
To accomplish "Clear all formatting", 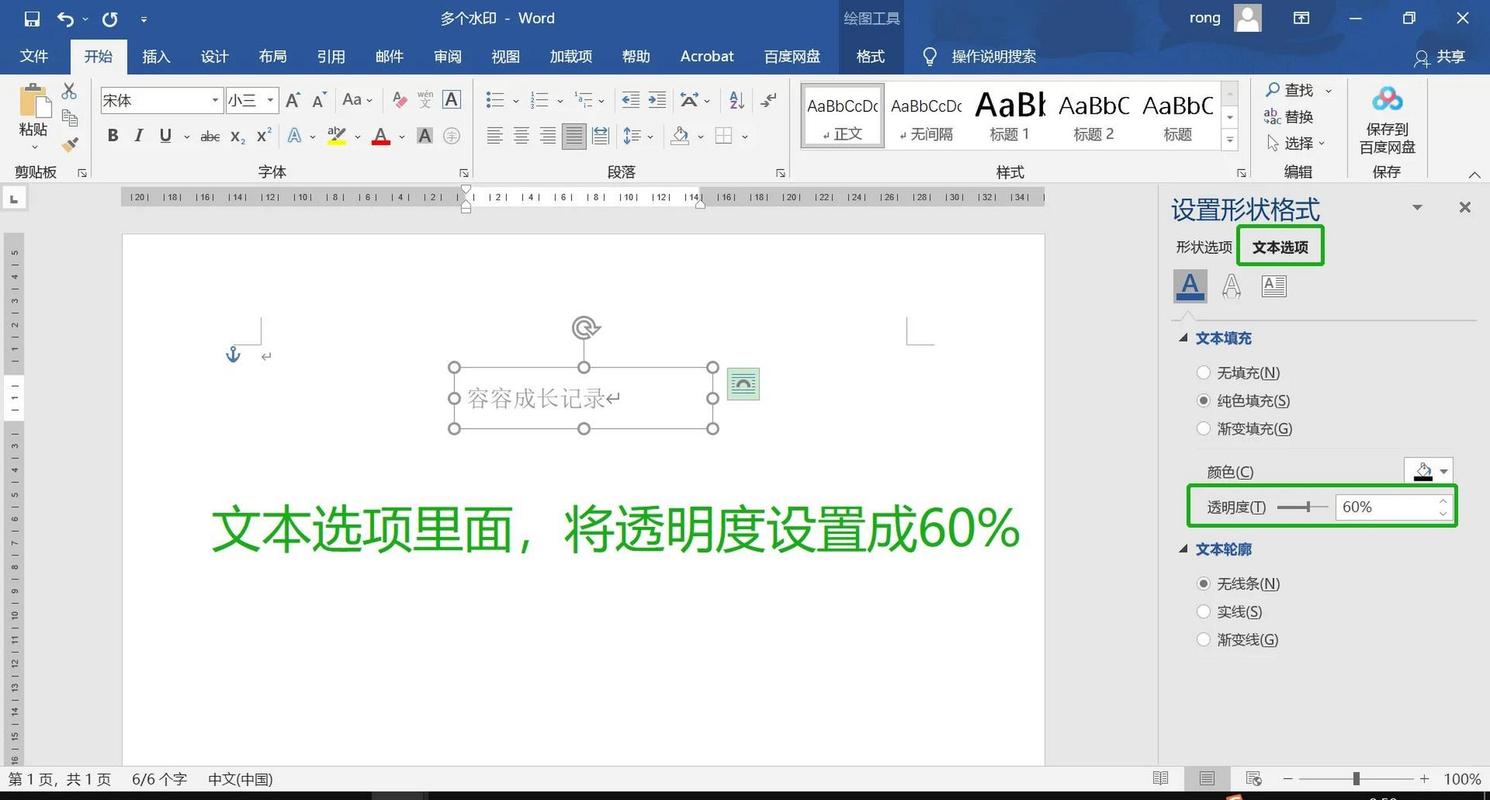I will pos(399,100).
